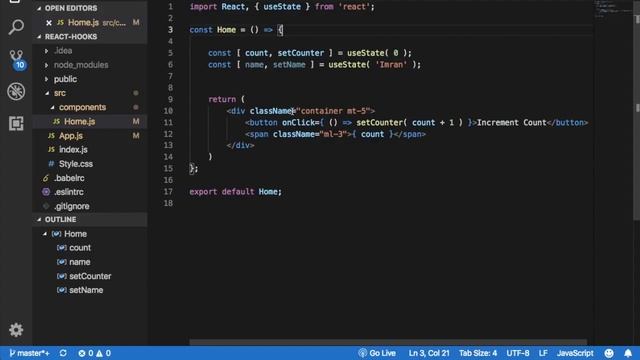Click the master branch indicator
Viewport: 640px width, 360px height.
pos(29,353)
